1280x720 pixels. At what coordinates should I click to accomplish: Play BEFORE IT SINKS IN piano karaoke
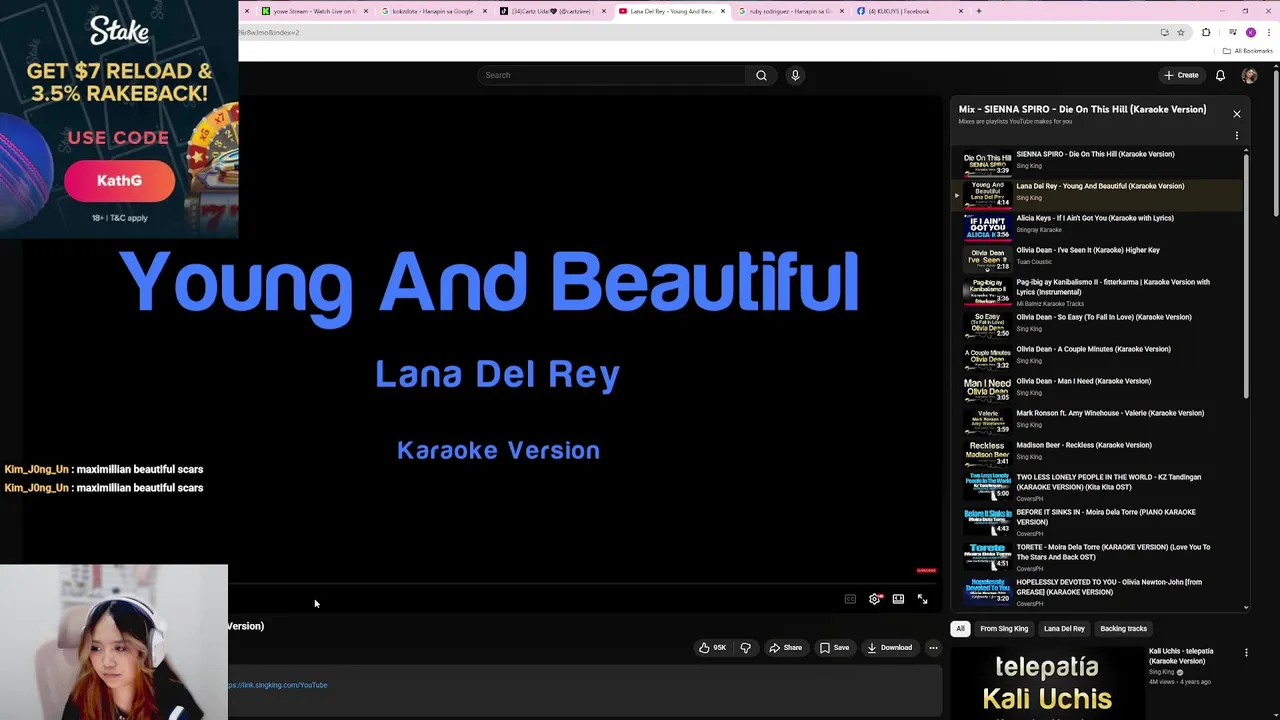click(x=1098, y=523)
